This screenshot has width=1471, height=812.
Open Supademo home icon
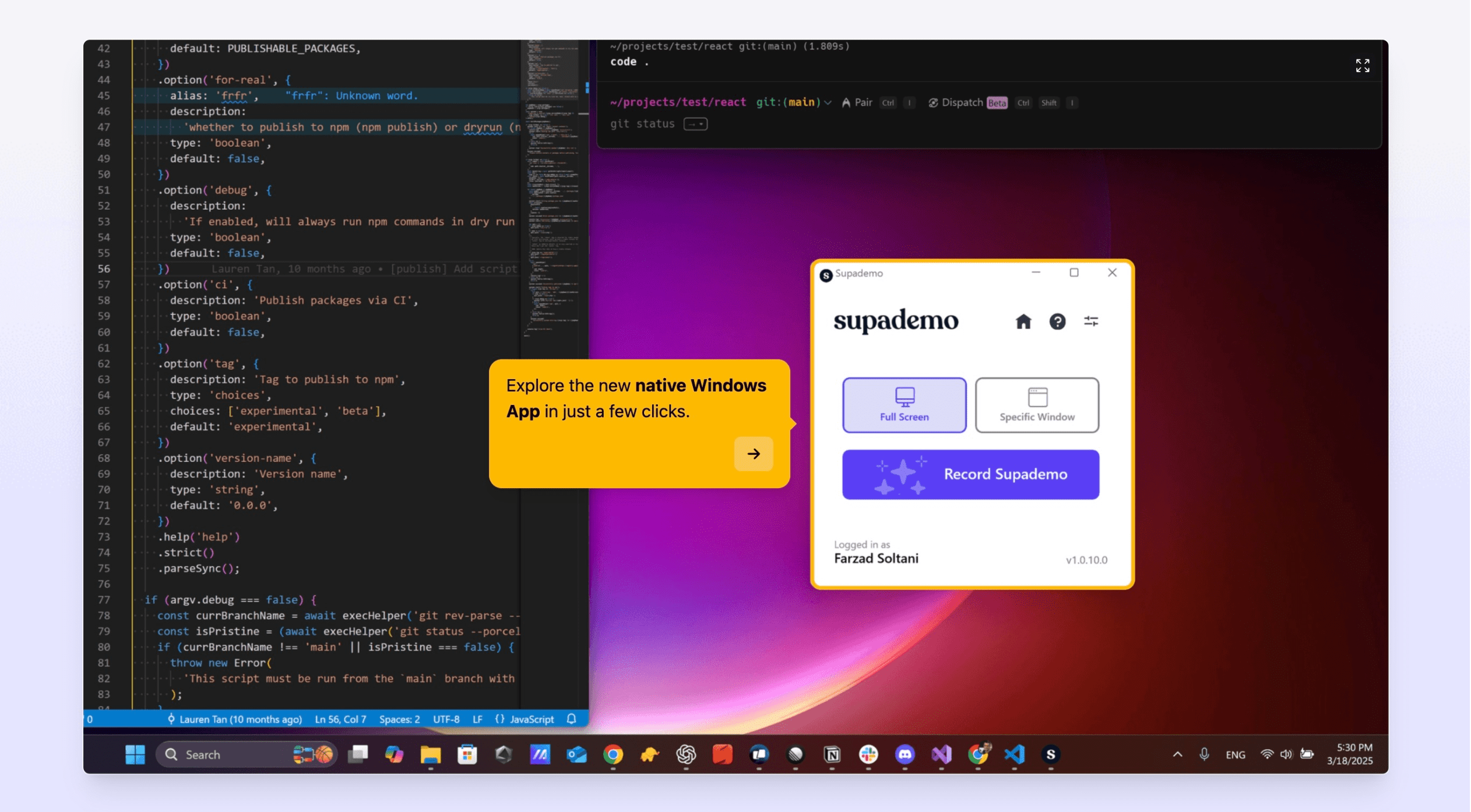pos(1023,321)
